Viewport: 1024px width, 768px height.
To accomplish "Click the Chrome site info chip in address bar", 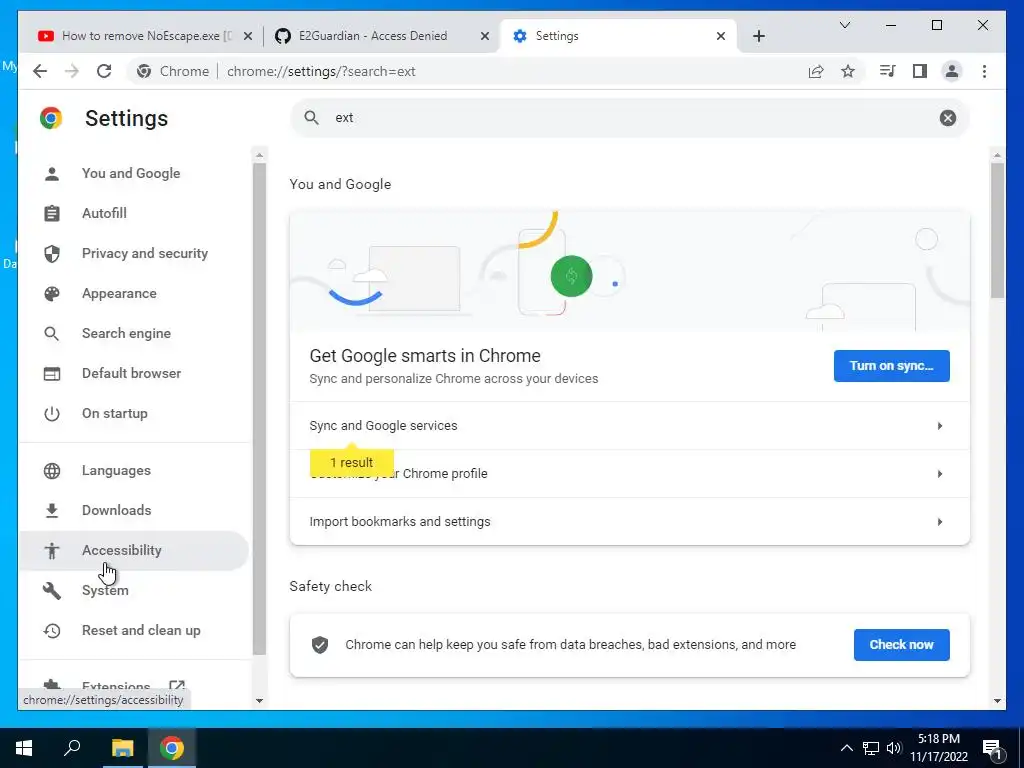I will click(x=173, y=71).
